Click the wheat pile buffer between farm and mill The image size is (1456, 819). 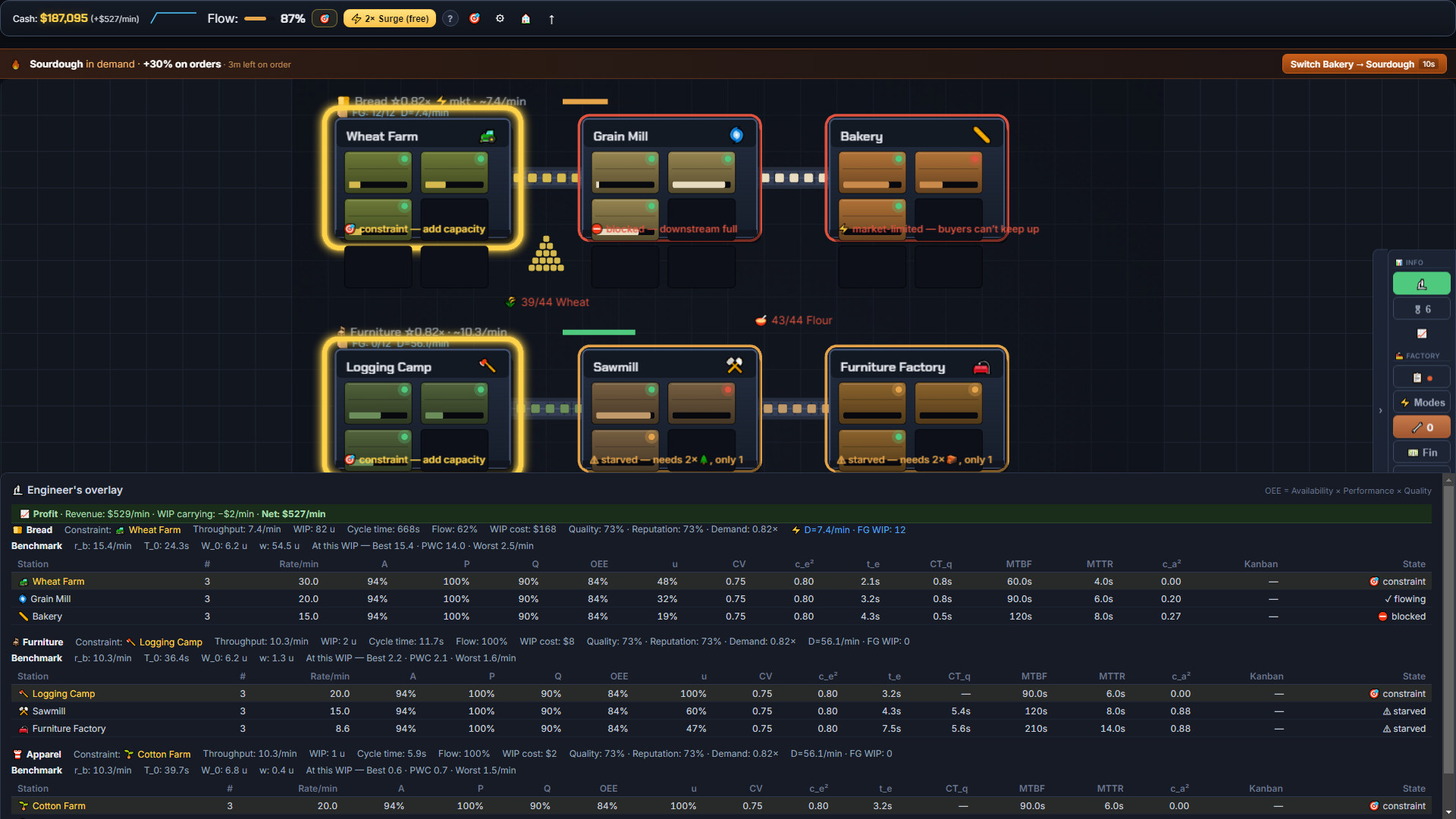pyautogui.click(x=546, y=254)
